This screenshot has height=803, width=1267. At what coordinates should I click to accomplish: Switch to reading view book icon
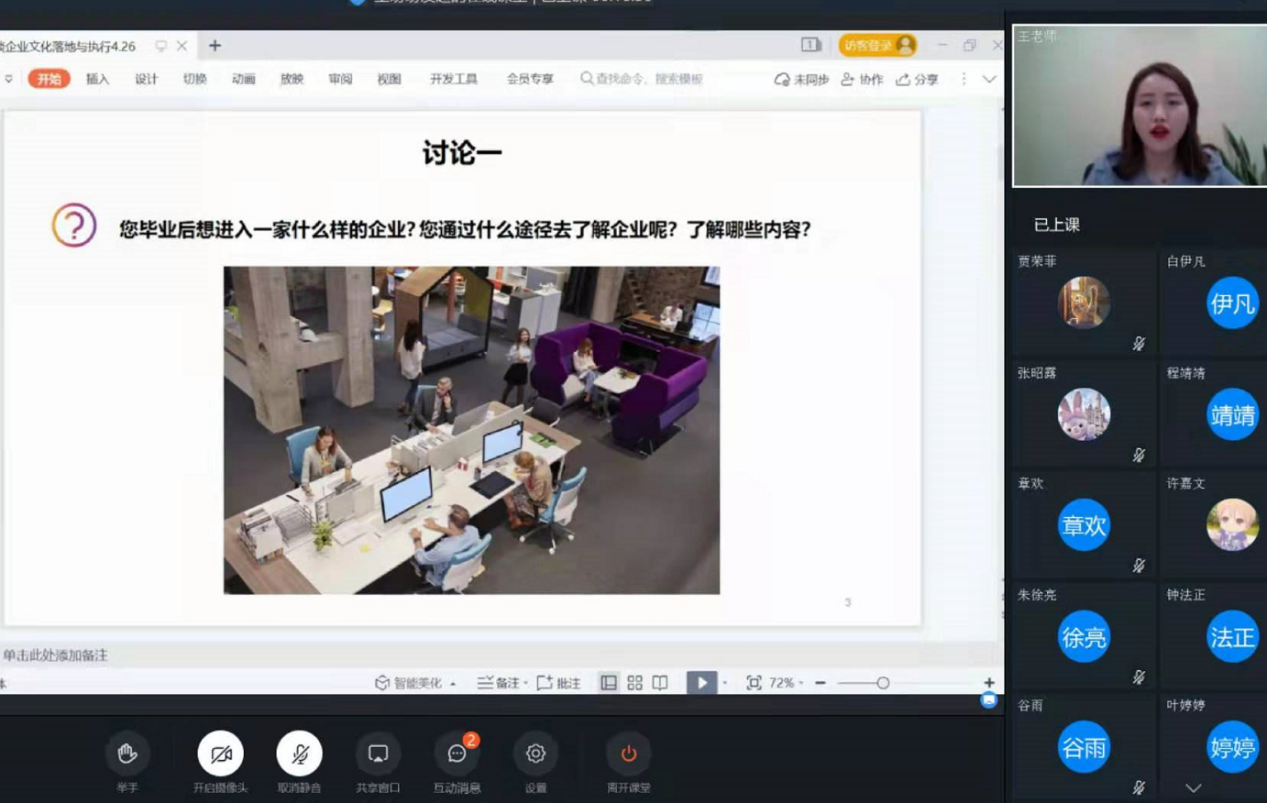660,683
